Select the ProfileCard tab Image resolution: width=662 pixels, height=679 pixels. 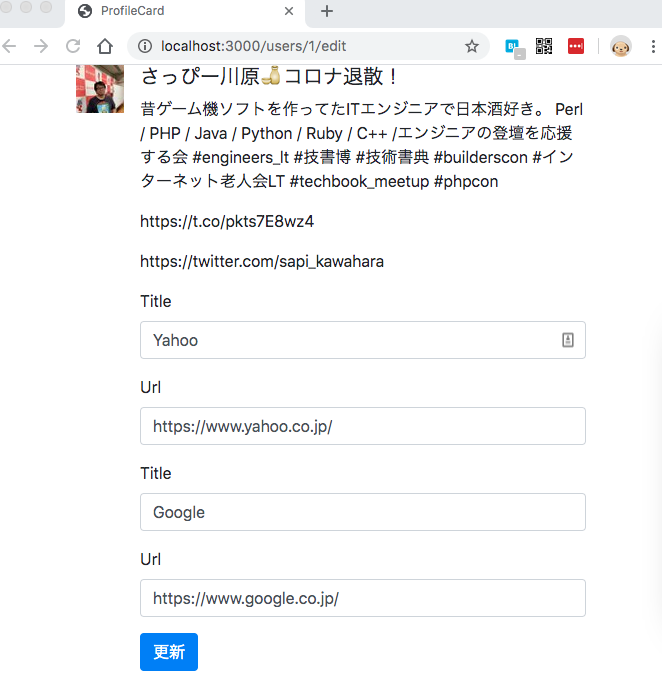[x=185, y=13]
